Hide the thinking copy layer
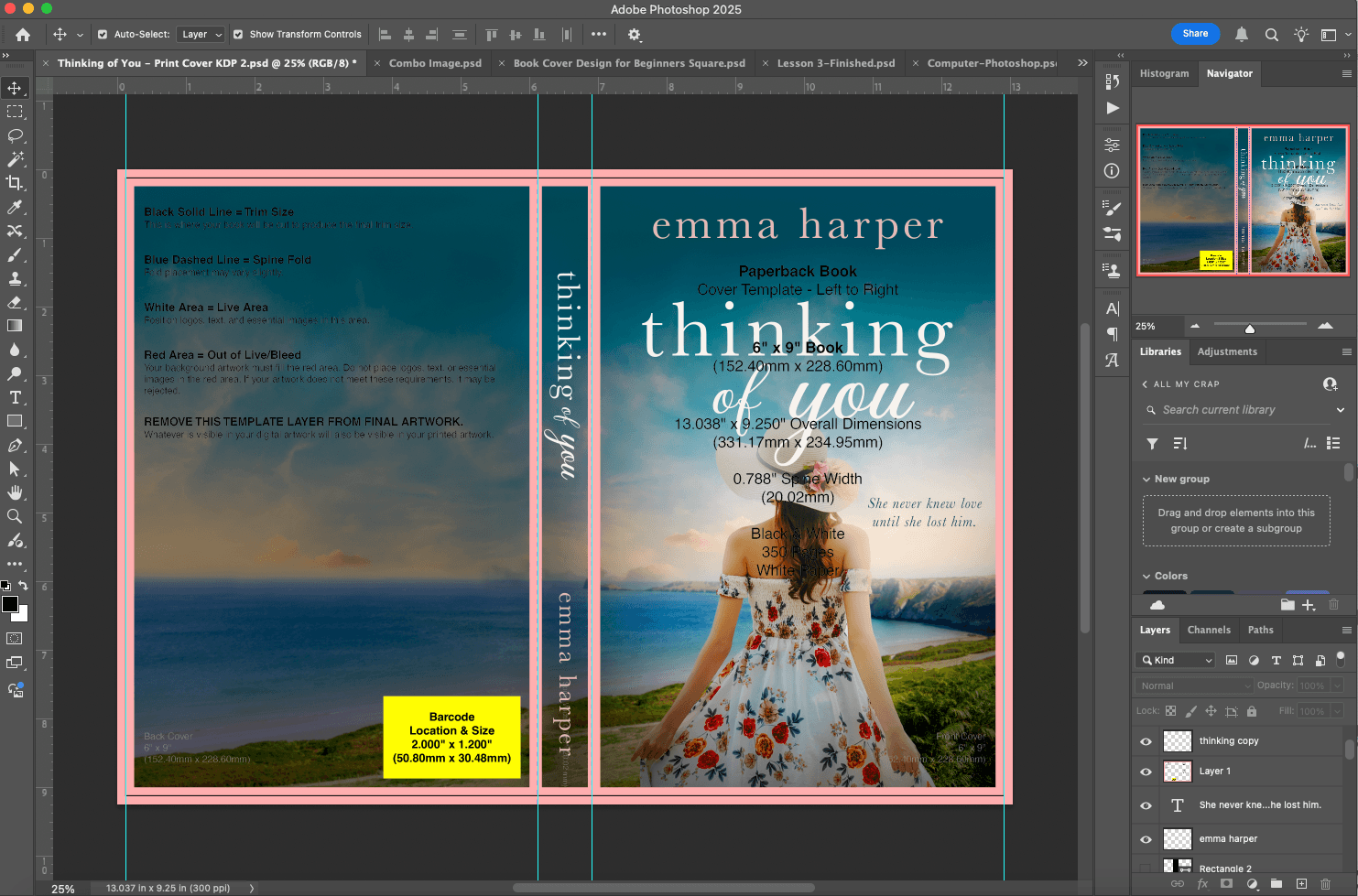The height and width of the screenshot is (896, 1358). pyautogui.click(x=1146, y=741)
